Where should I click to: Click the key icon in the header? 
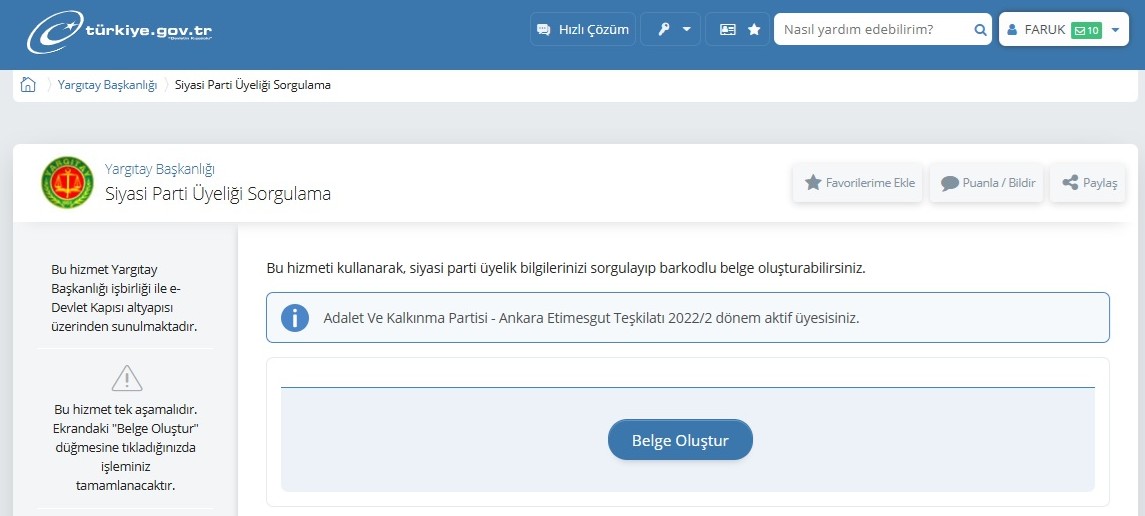click(x=664, y=30)
